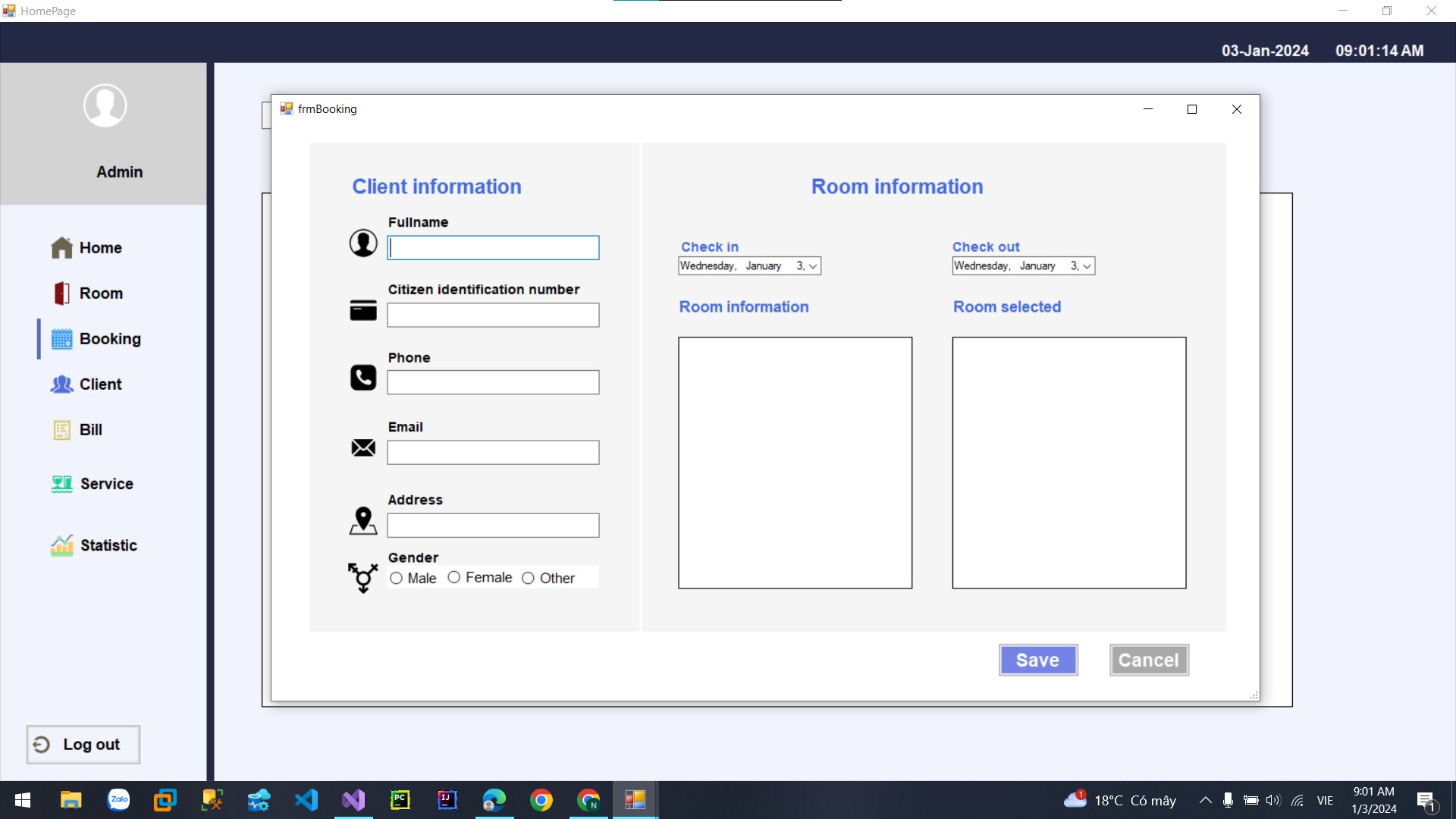The image size is (1456, 819).
Task: Choose the Female gender option
Action: click(x=453, y=577)
